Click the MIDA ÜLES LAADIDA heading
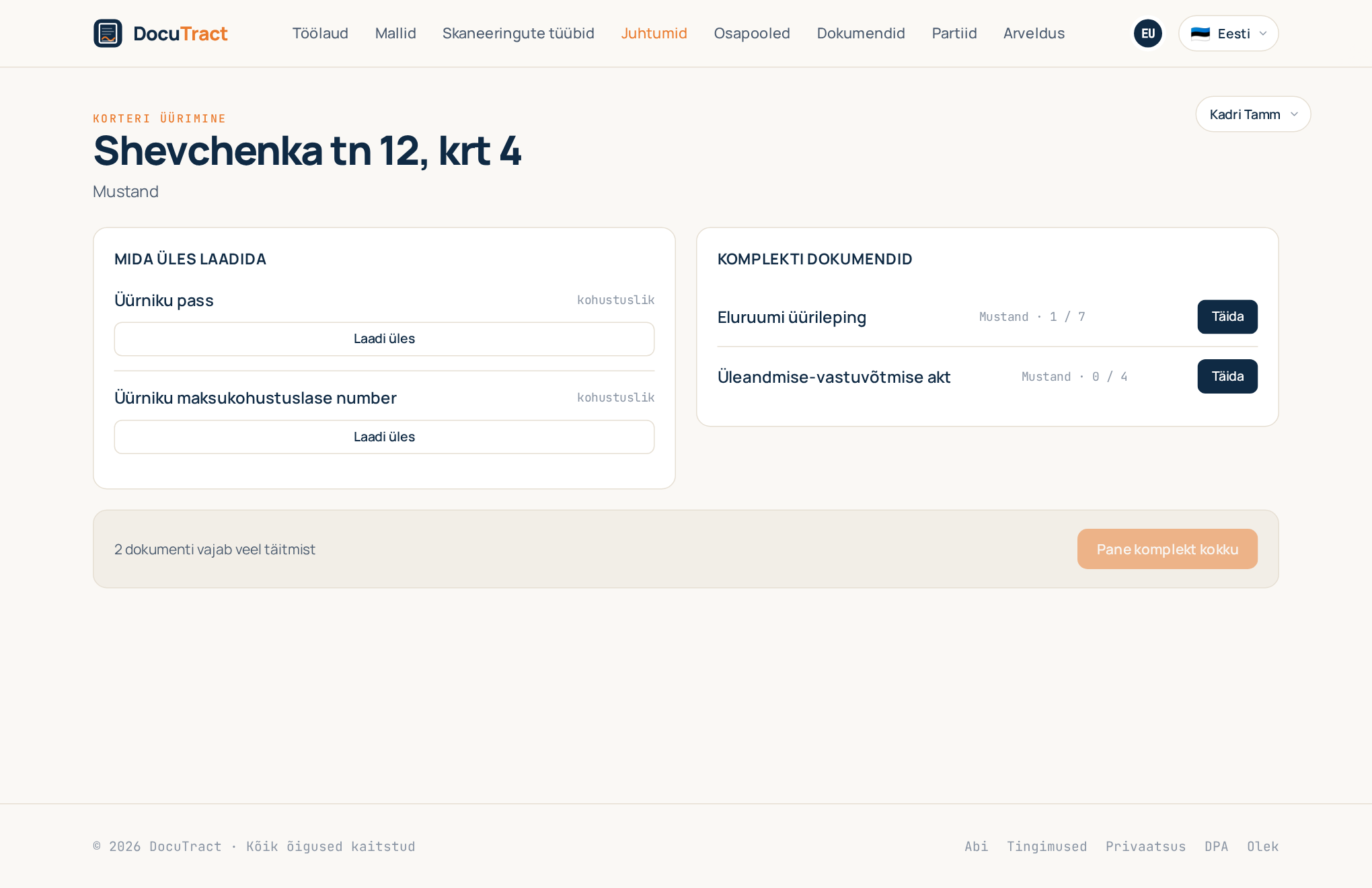 190,259
